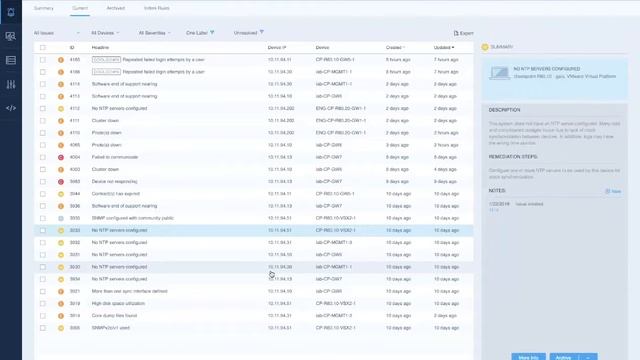Select the 'High disk space utilization' headline
This screenshot has height=360, width=640.
118,304
